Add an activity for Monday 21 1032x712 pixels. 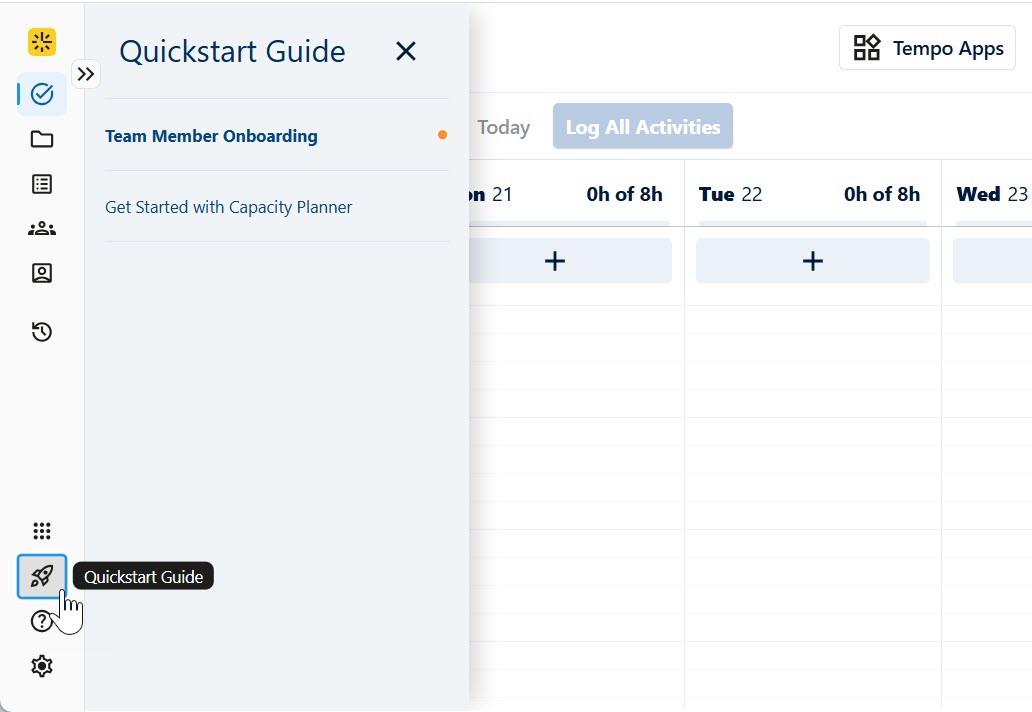(554, 260)
